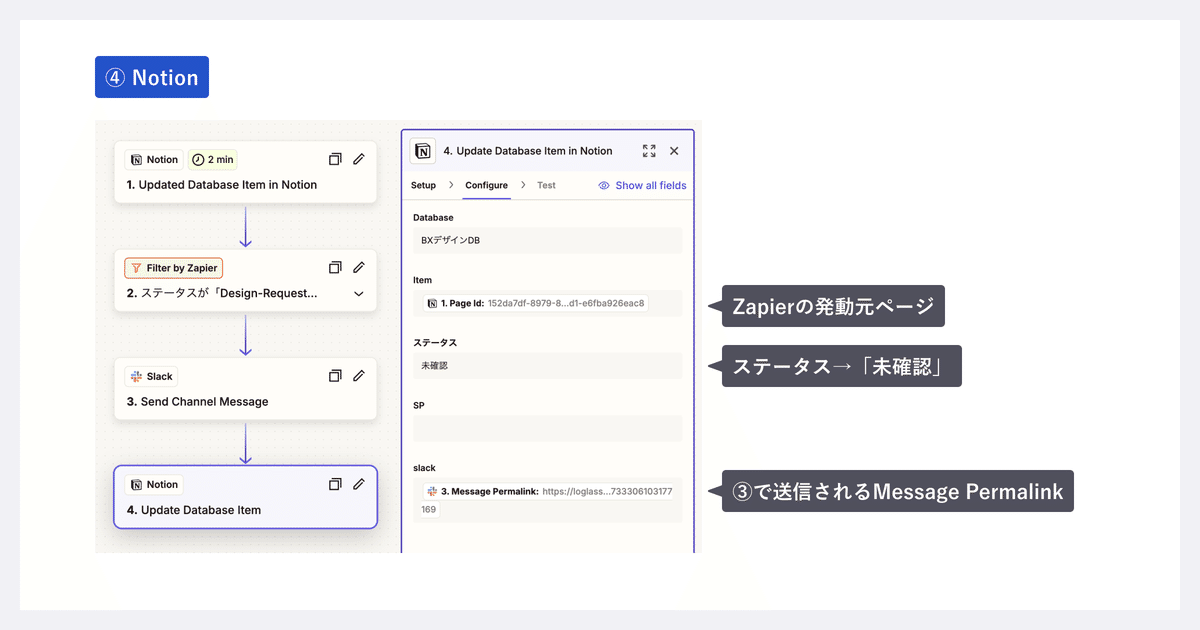
Task: Expand step 2 filter with the chevron
Action: pos(359,294)
